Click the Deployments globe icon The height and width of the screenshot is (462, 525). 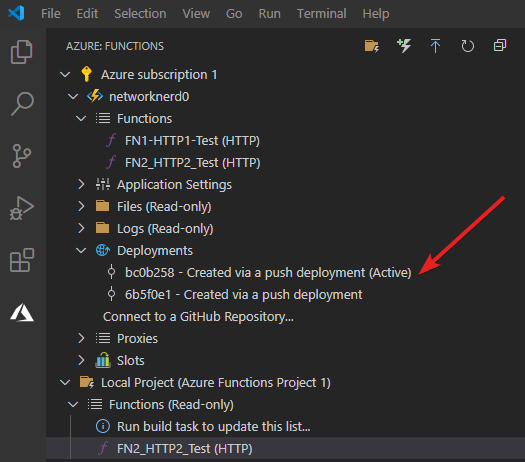(102, 250)
